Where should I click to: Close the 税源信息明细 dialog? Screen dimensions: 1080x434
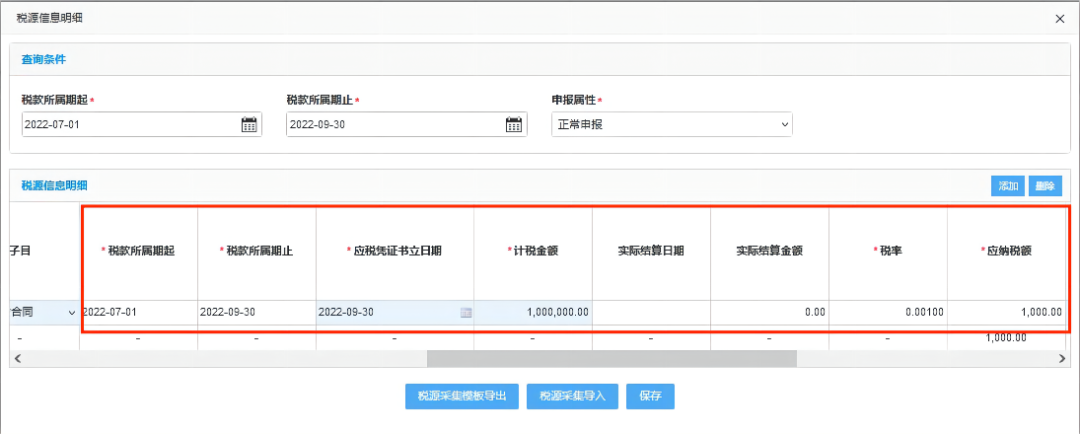(1060, 19)
